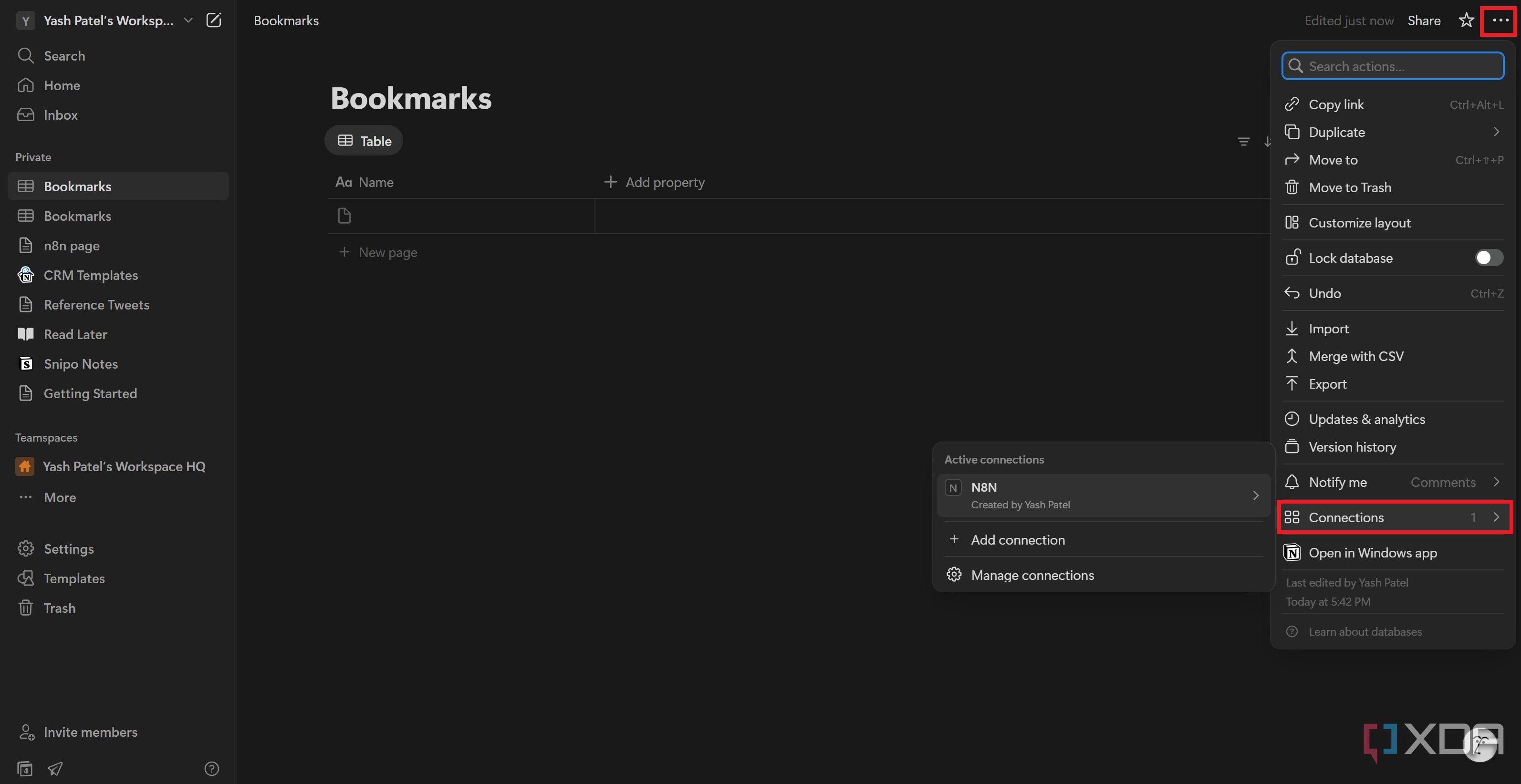The width and height of the screenshot is (1521, 784).
Task: Open the Inbox
Action: point(118,114)
